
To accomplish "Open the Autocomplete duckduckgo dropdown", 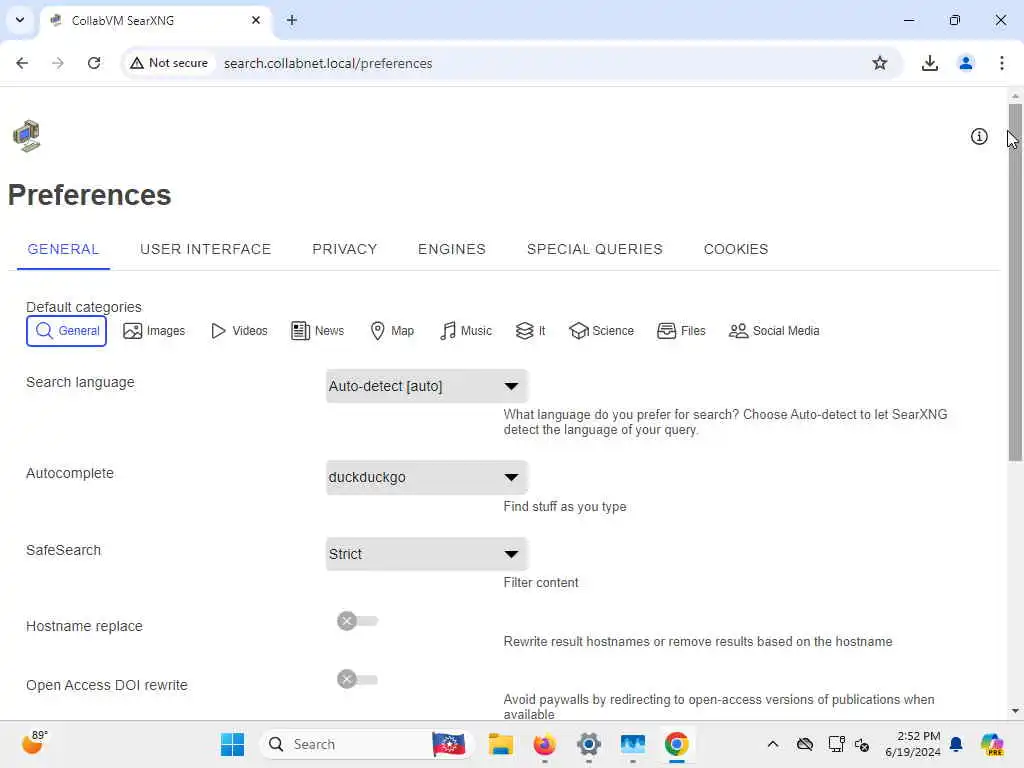I will pos(426,477).
